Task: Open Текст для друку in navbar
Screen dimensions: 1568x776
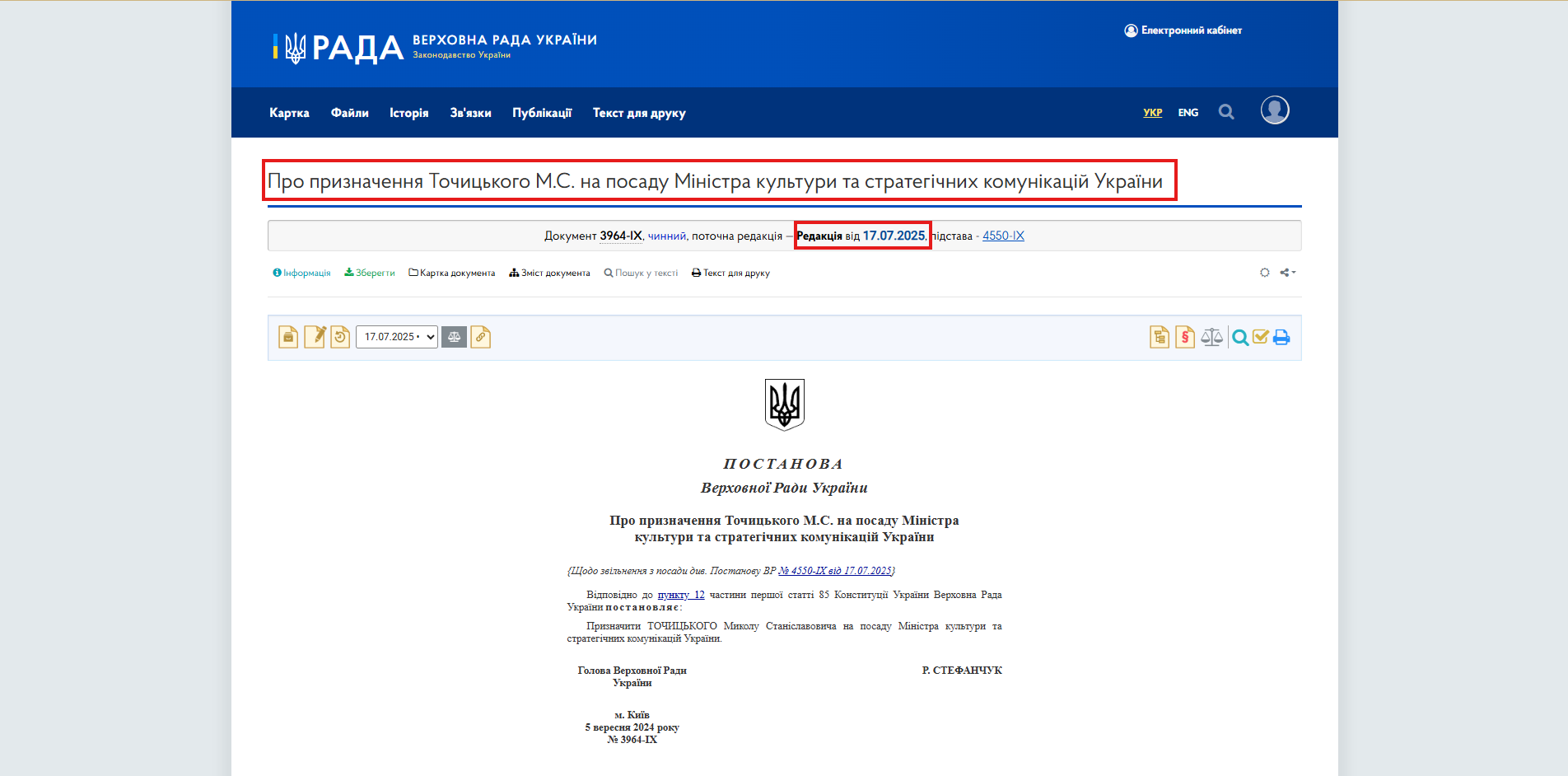Action: pyautogui.click(x=639, y=113)
